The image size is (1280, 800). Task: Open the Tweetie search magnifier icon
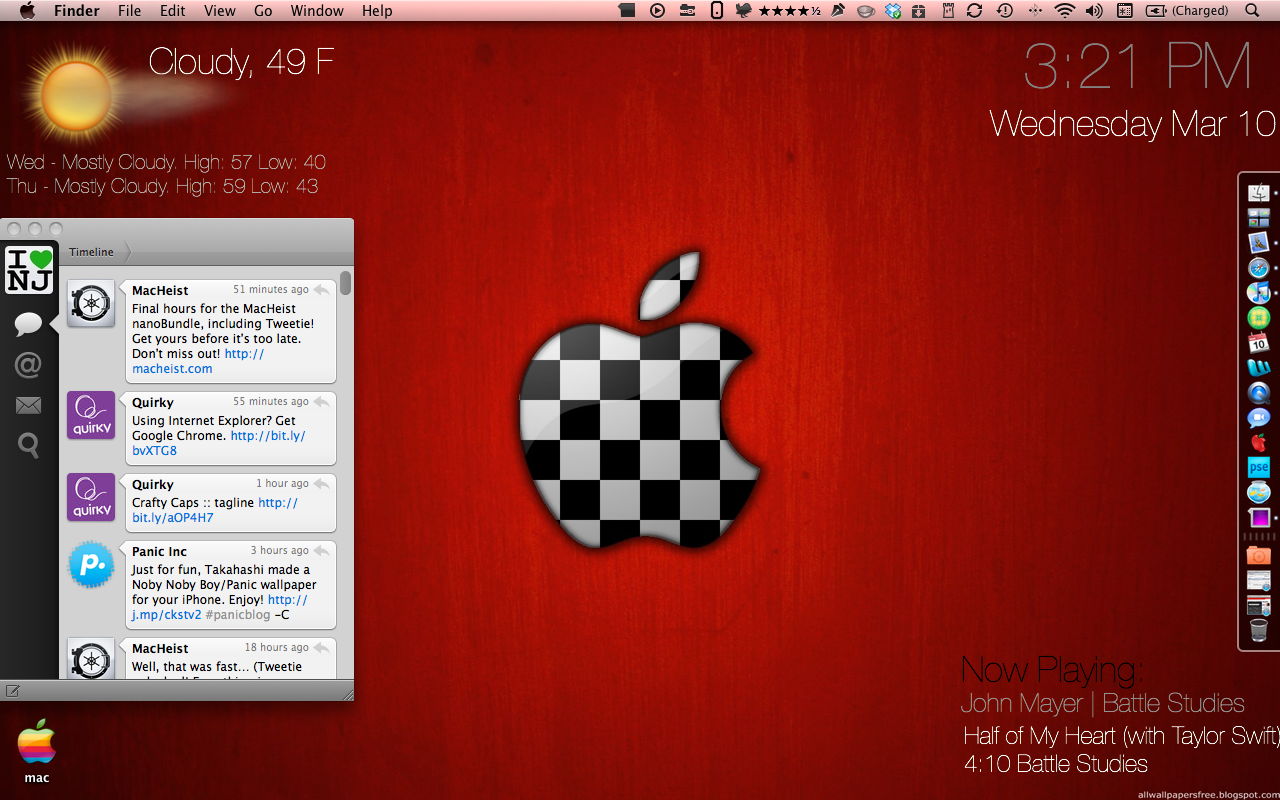[28, 445]
